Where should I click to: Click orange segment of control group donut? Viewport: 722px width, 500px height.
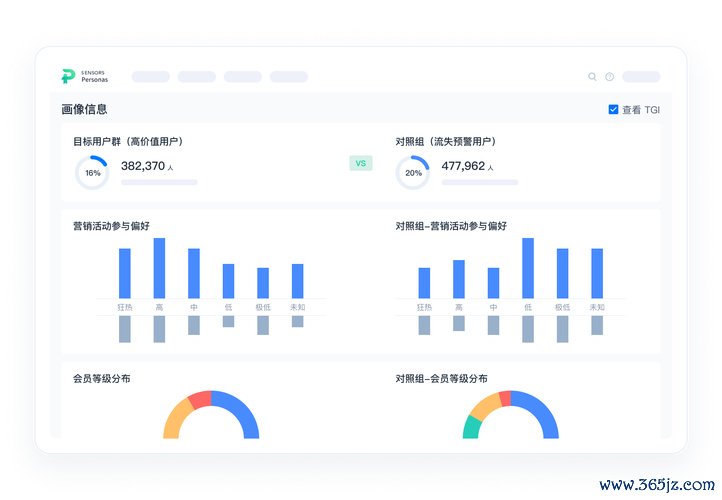tap(486, 405)
